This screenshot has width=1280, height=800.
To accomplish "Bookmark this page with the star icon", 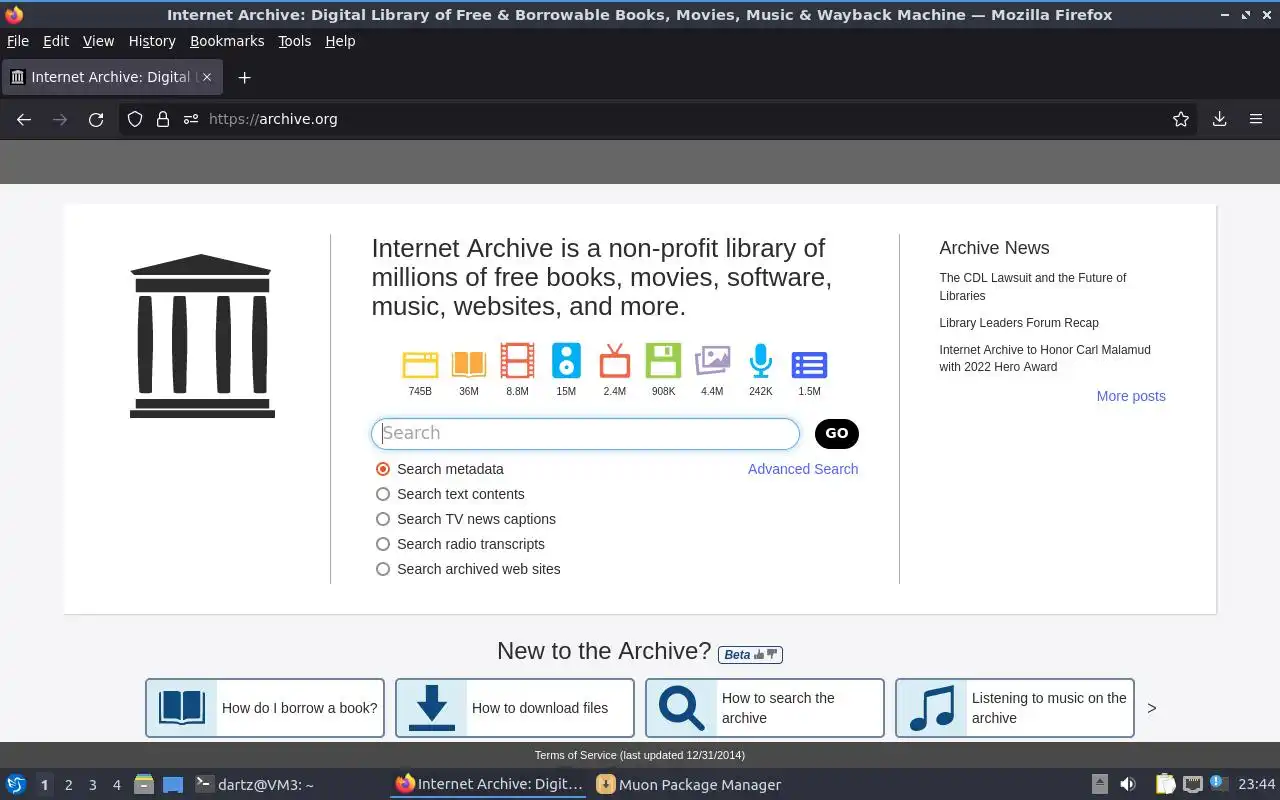I will point(1181,119).
